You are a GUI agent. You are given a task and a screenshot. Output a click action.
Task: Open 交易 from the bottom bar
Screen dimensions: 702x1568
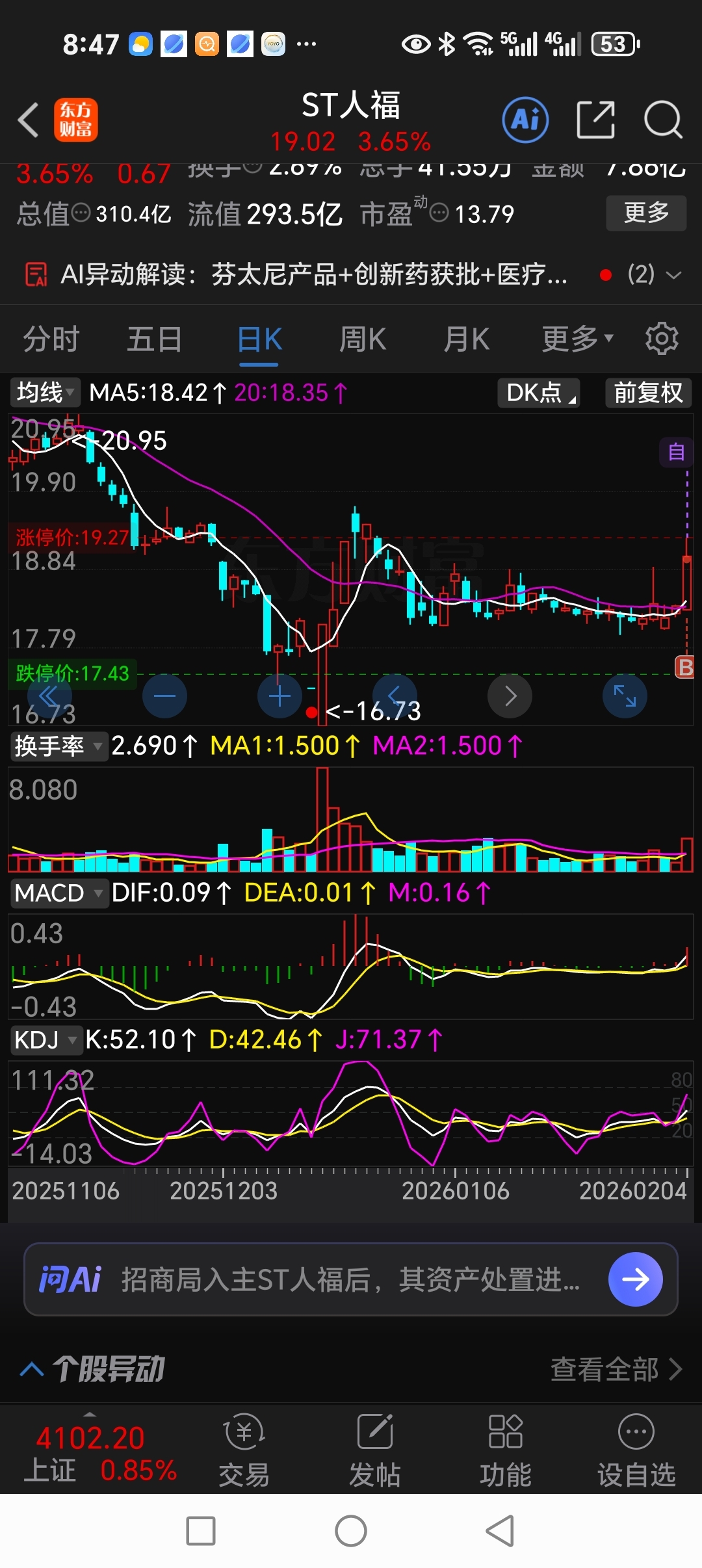tap(244, 1451)
